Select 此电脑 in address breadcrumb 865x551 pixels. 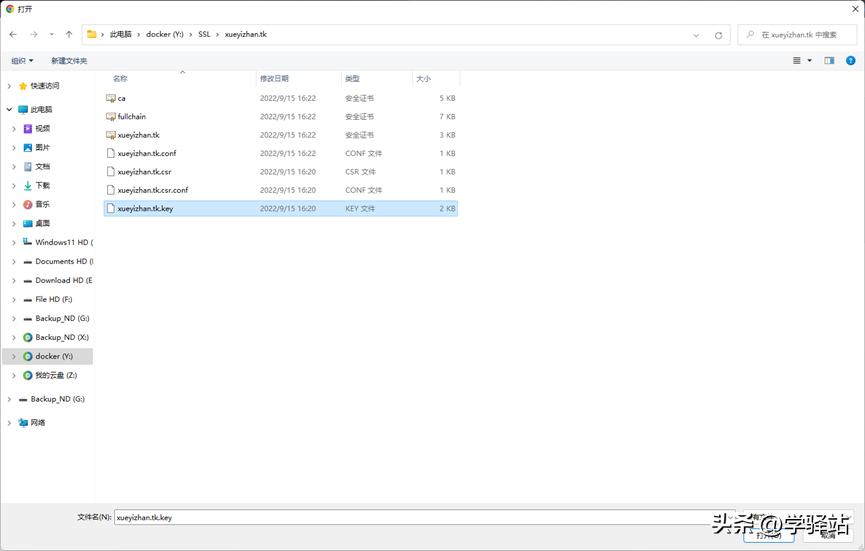coord(120,34)
